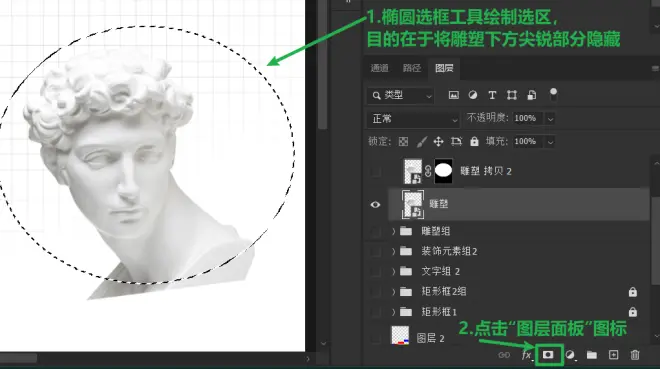660x369 pixels.
Task: Filter for pixel layers icon
Action: [453, 95]
